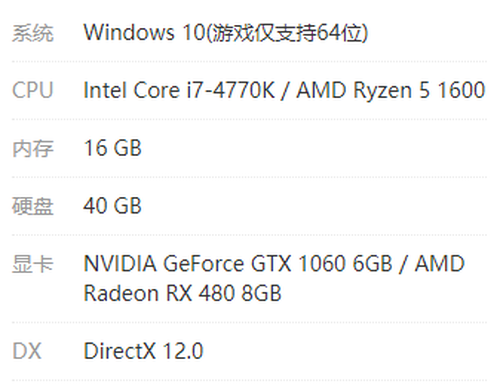Click the DirectX 12.0 value

(143, 351)
